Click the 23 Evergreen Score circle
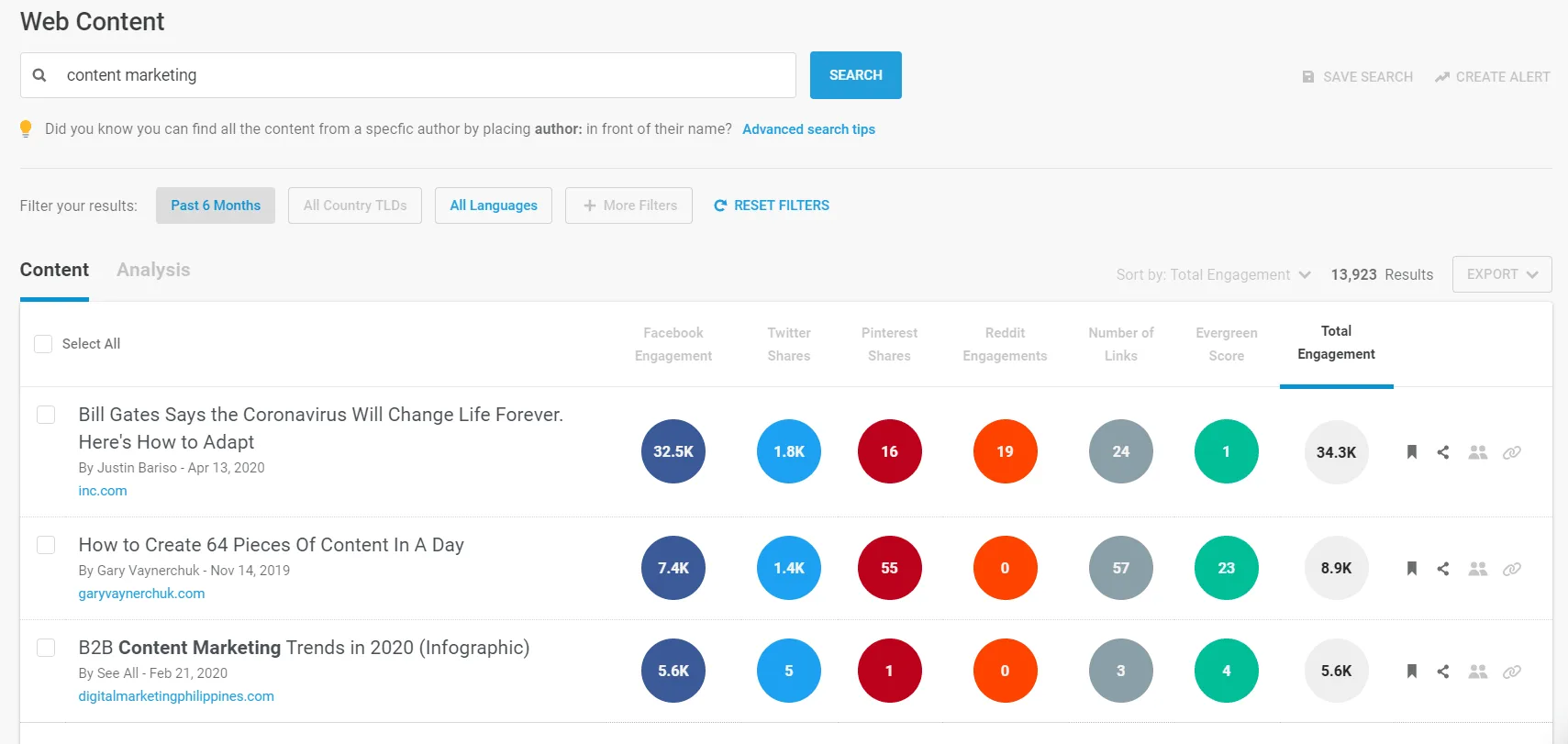 coord(1227,568)
